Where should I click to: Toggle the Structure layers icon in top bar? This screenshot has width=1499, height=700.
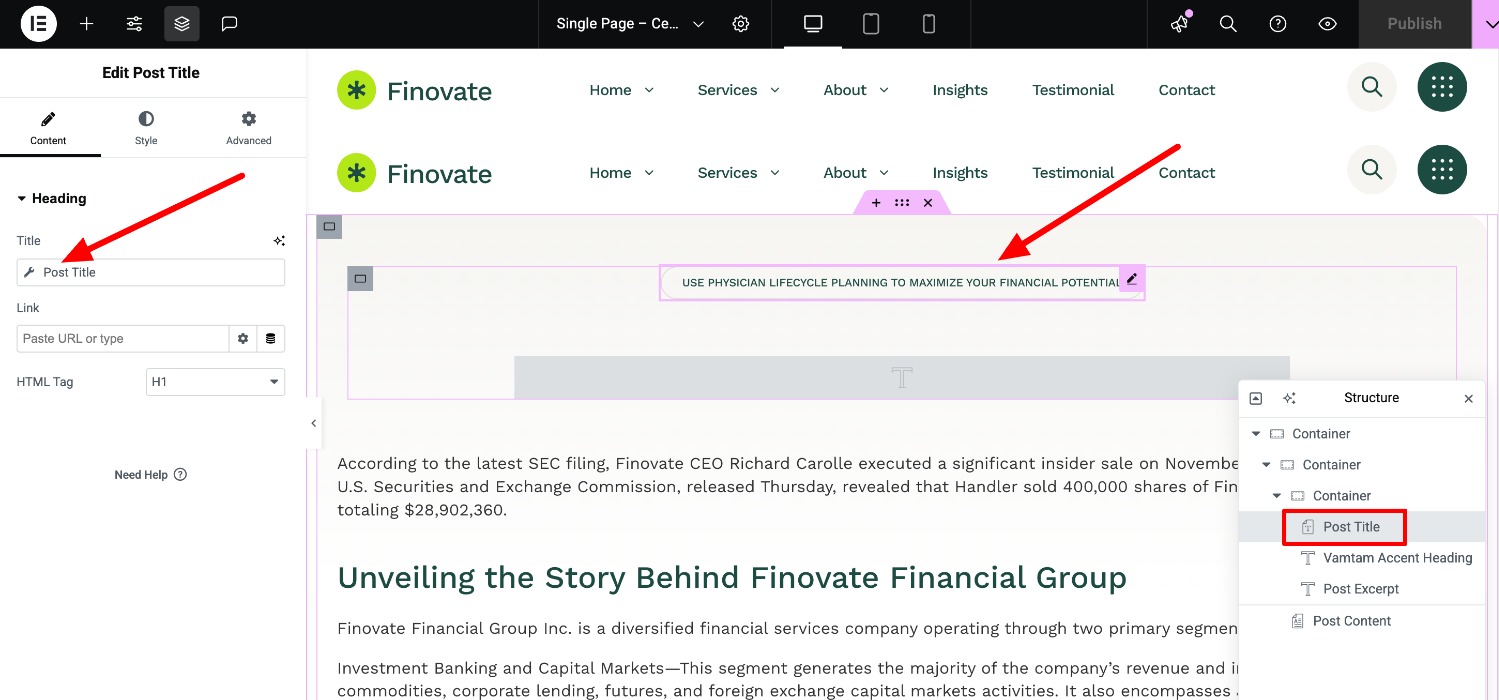coord(181,23)
